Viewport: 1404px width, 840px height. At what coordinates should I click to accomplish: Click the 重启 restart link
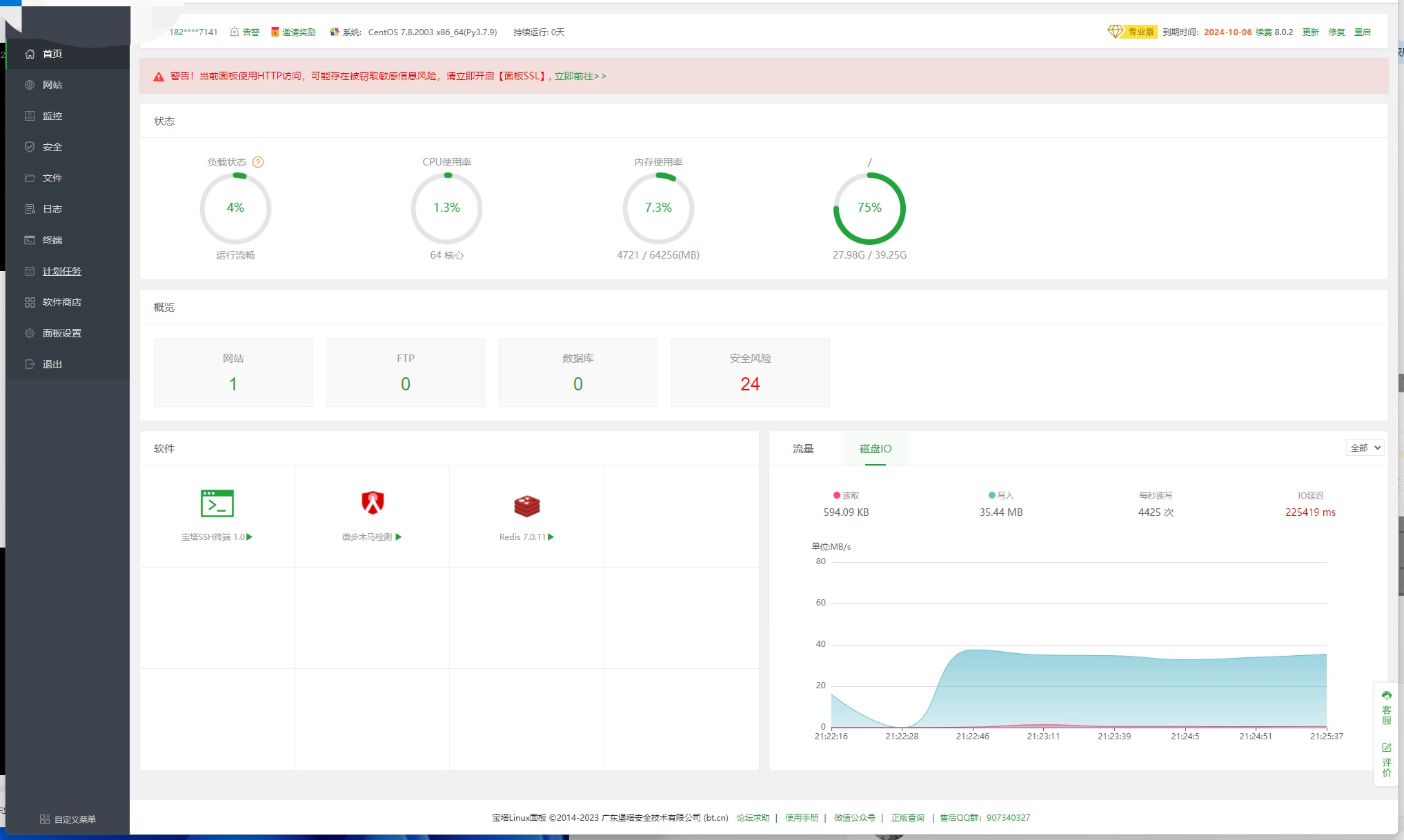point(1363,32)
